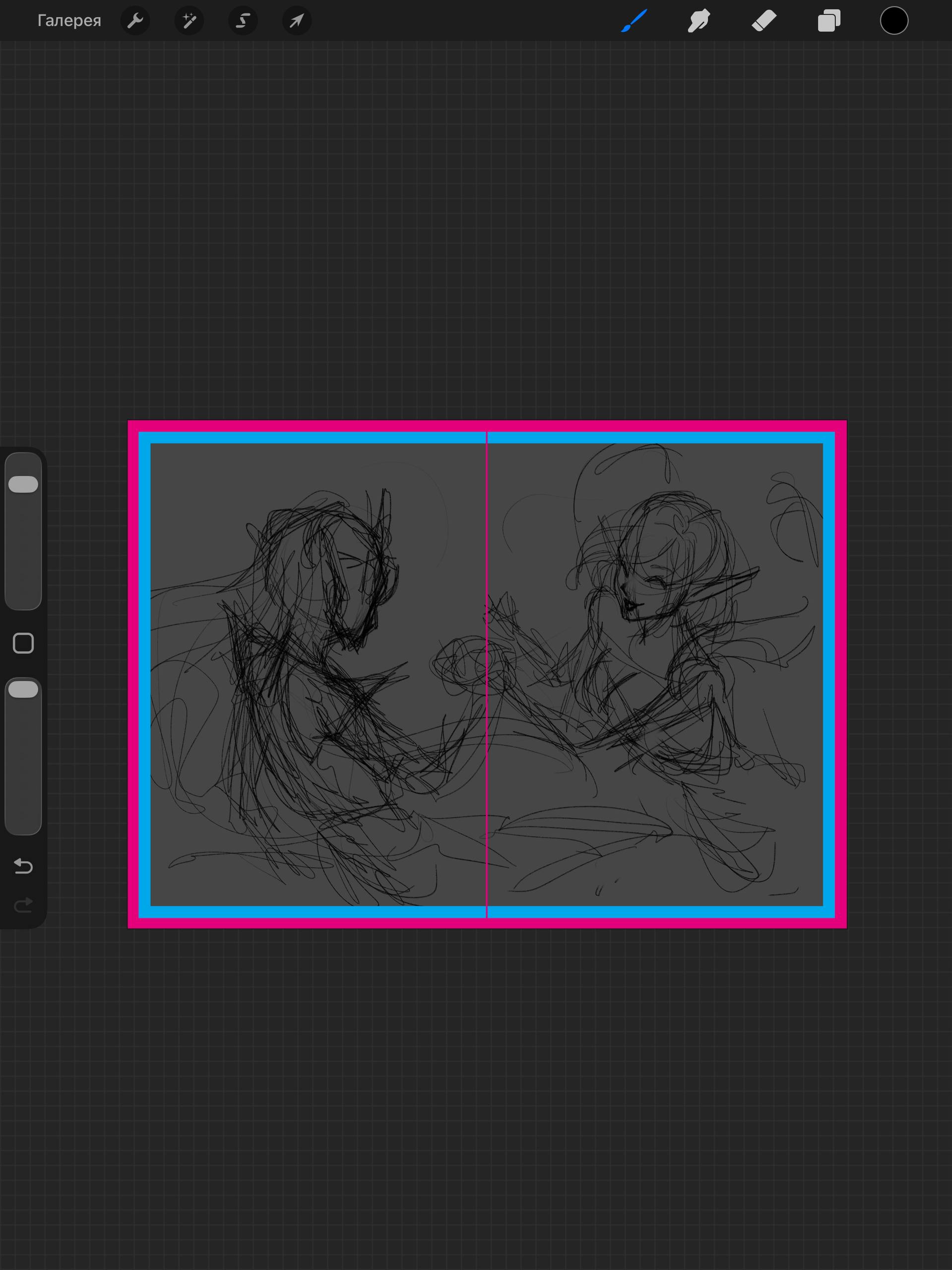Select the Brush tool
This screenshot has width=952, height=1270.
(x=634, y=21)
